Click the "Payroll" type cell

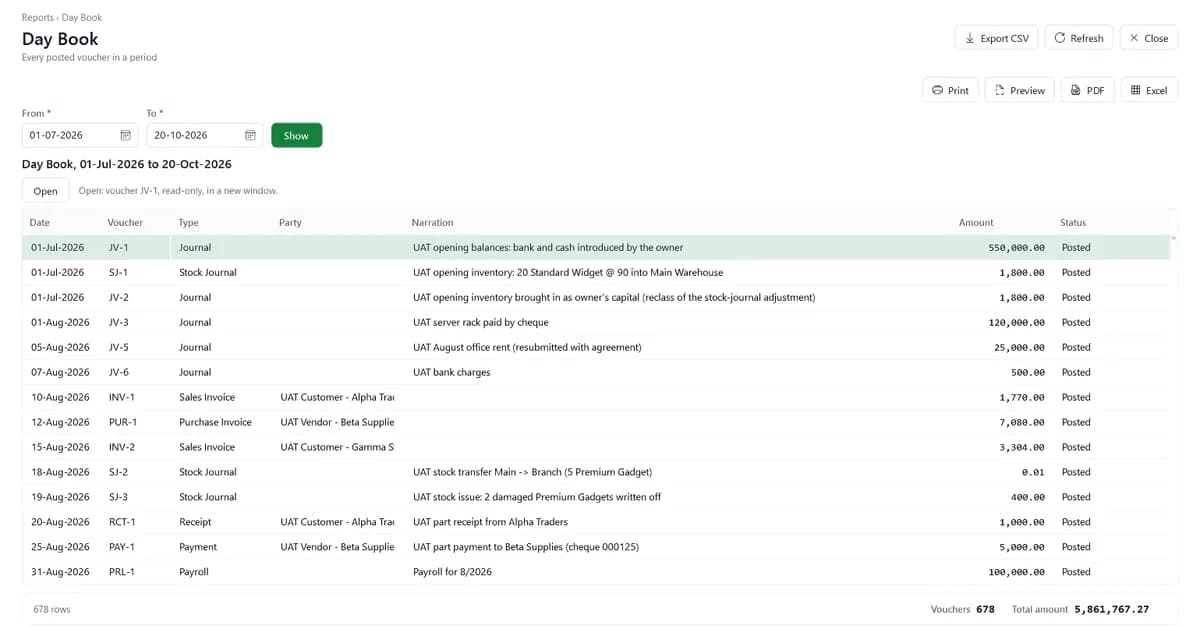[x=194, y=572]
